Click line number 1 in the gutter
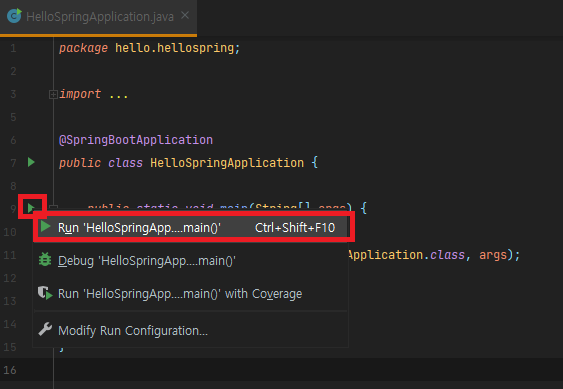 click(x=13, y=48)
